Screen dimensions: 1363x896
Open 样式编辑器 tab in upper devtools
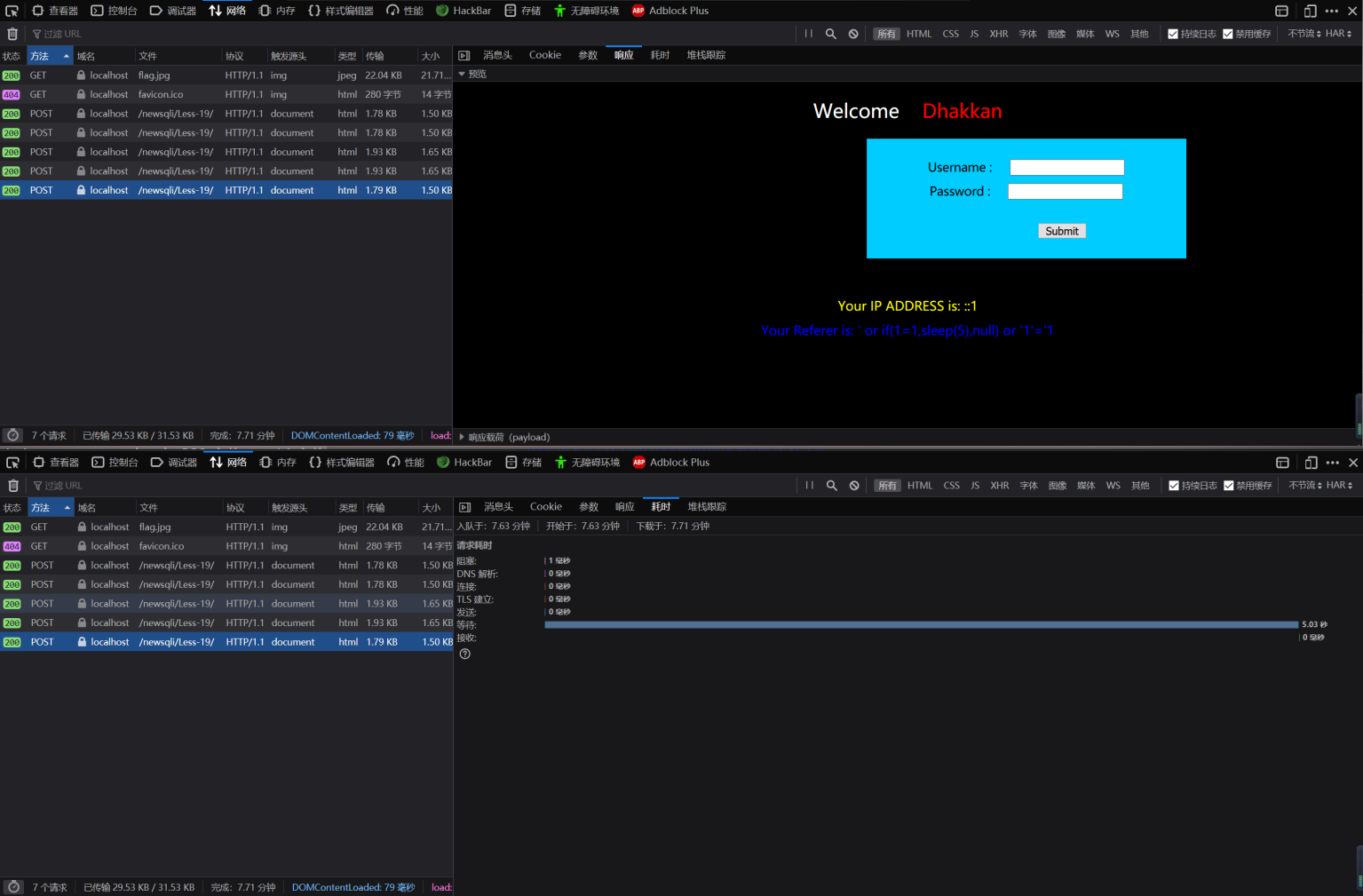341,11
